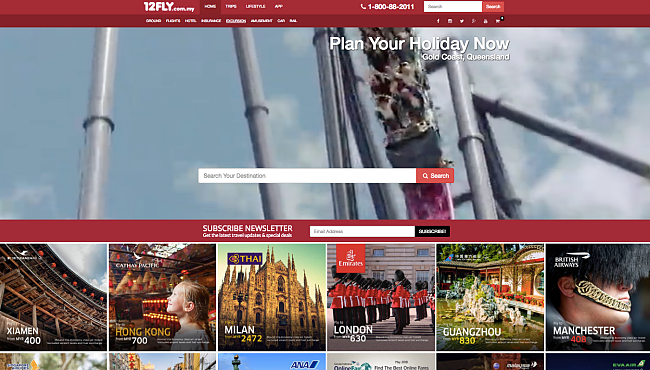Open the APP menu item
650x370 pixels.
[x=279, y=7]
